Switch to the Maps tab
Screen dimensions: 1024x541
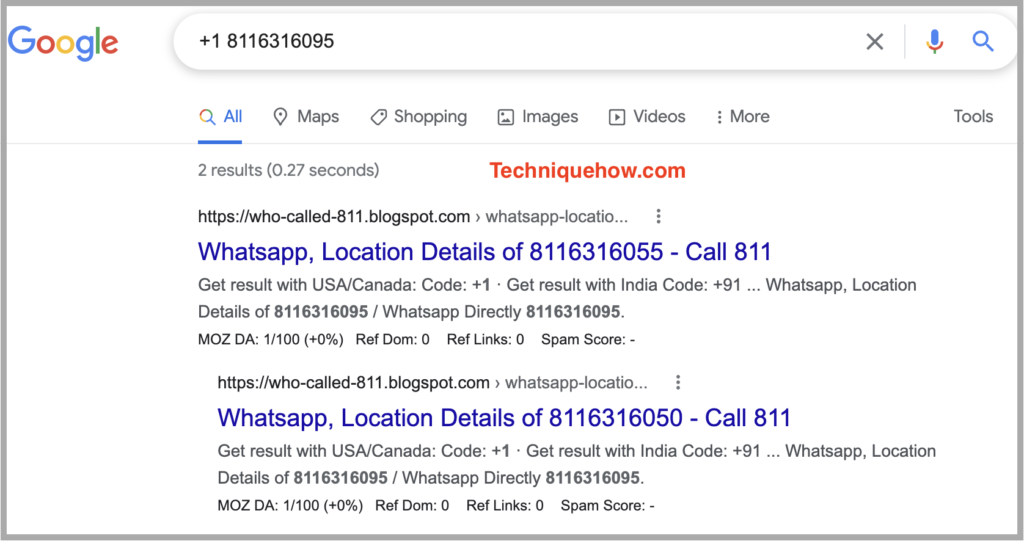pyautogui.click(x=306, y=117)
